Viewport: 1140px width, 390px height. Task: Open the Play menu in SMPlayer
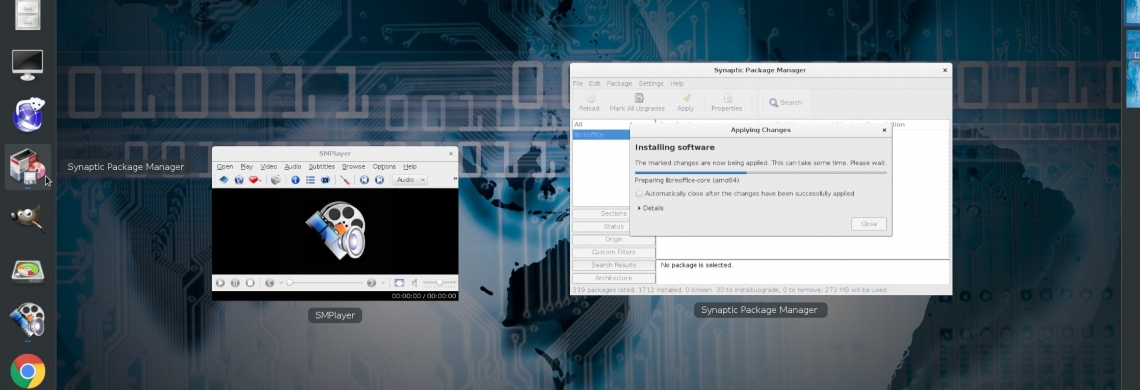[x=246, y=167]
